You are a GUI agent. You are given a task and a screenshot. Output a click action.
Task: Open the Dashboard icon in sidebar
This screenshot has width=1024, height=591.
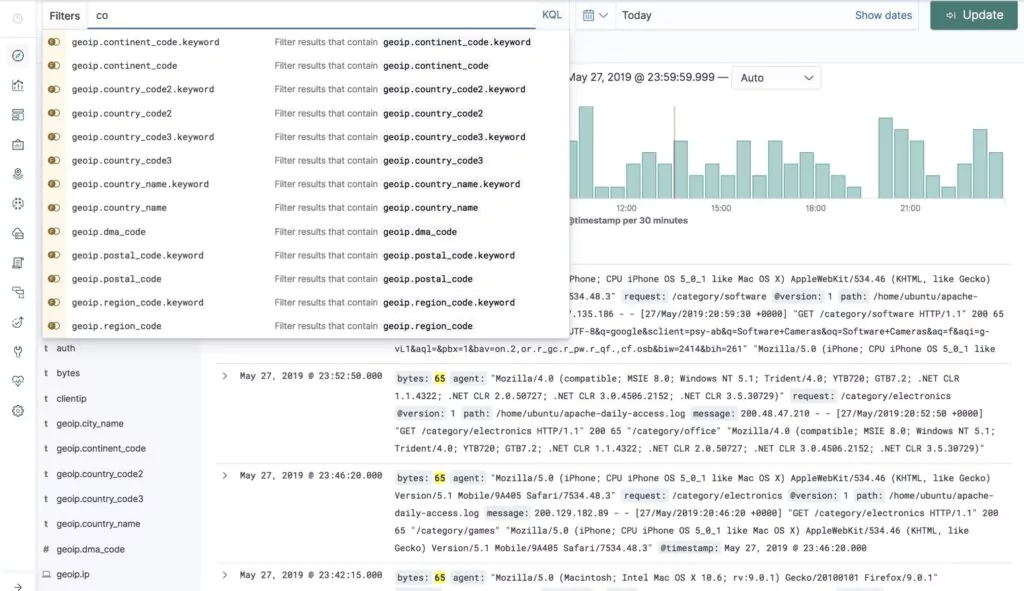click(x=18, y=115)
